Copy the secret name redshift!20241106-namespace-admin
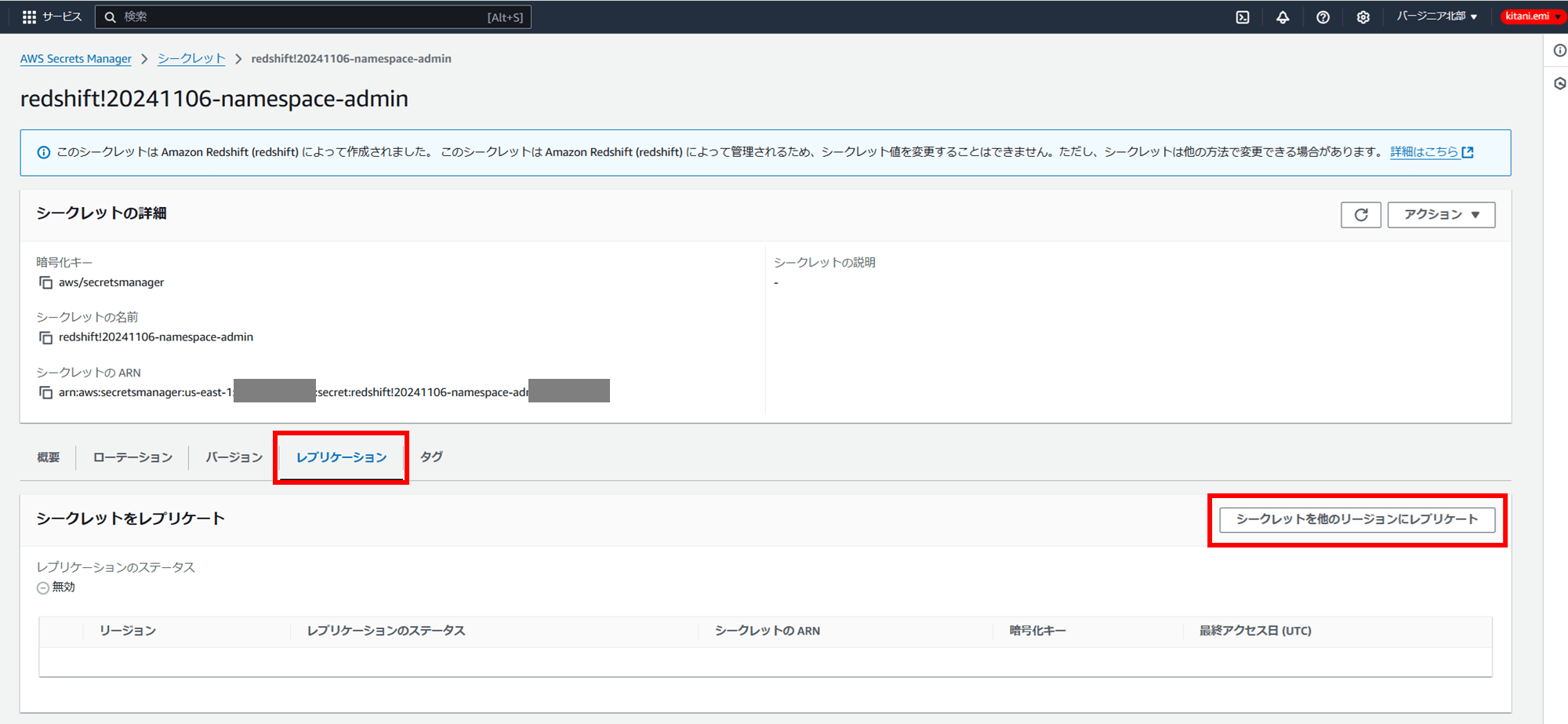The width and height of the screenshot is (1568, 724). point(45,337)
